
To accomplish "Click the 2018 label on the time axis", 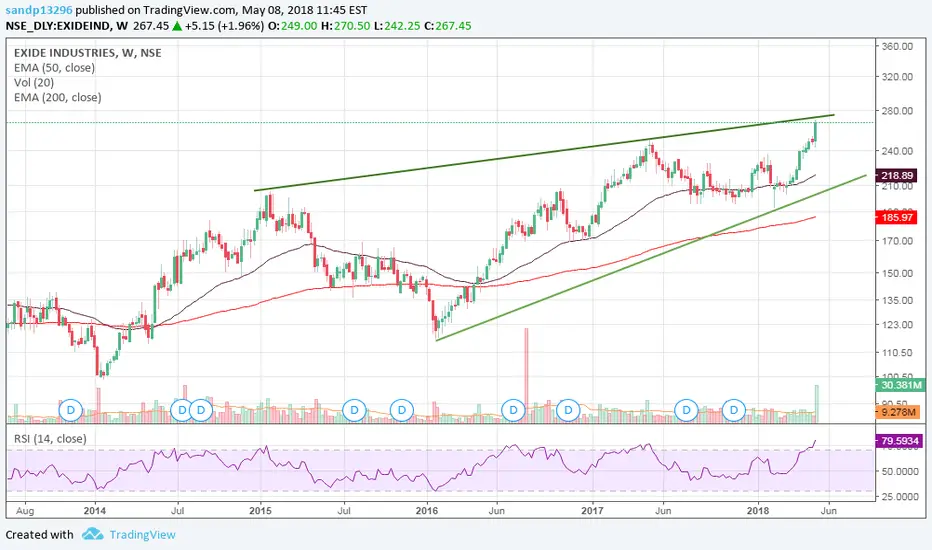I will pyautogui.click(x=758, y=511).
